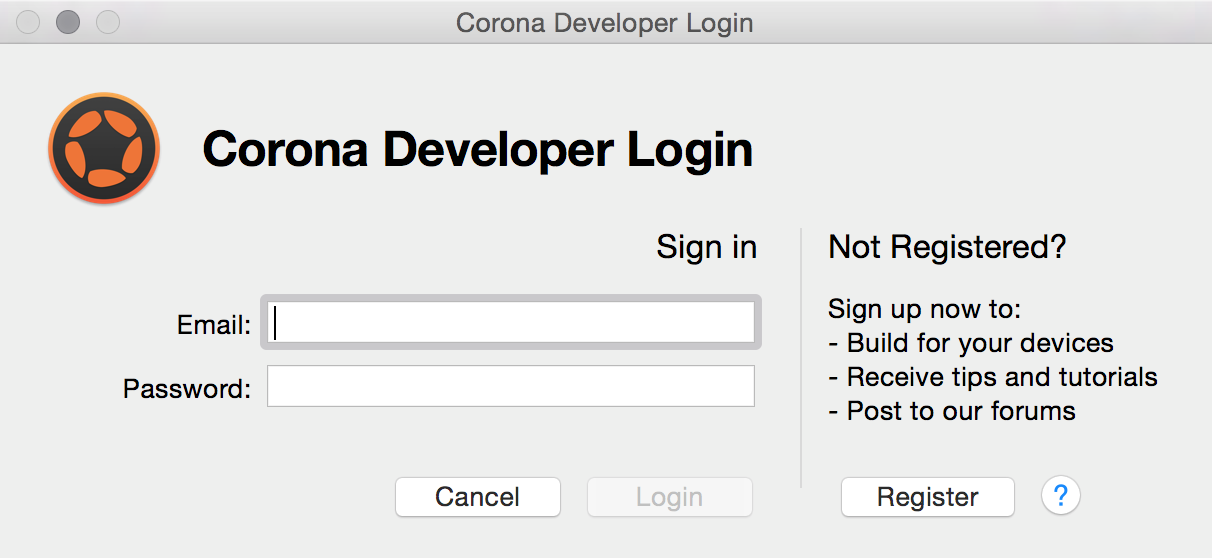Minimize the login window
1212x558 pixels.
click(68, 22)
